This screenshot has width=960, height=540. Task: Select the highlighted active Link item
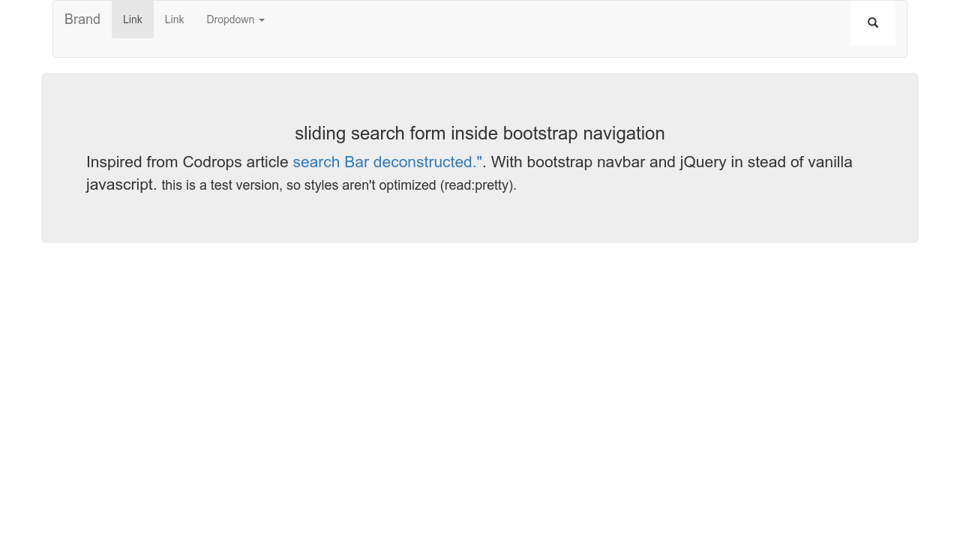[x=132, y=20]
